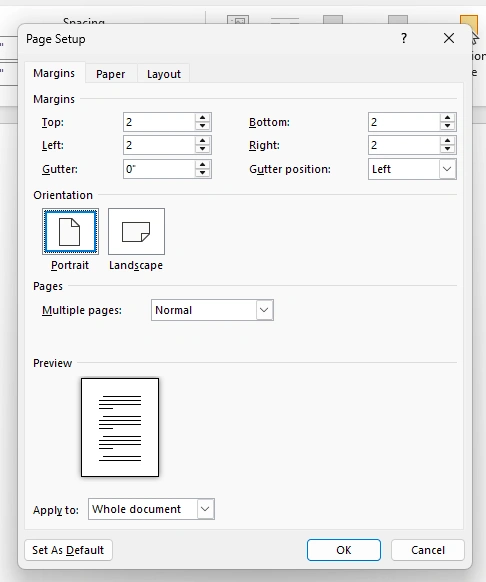Switch to the Paper tab
Screen dimensions: 486x582
click(111, 74)
